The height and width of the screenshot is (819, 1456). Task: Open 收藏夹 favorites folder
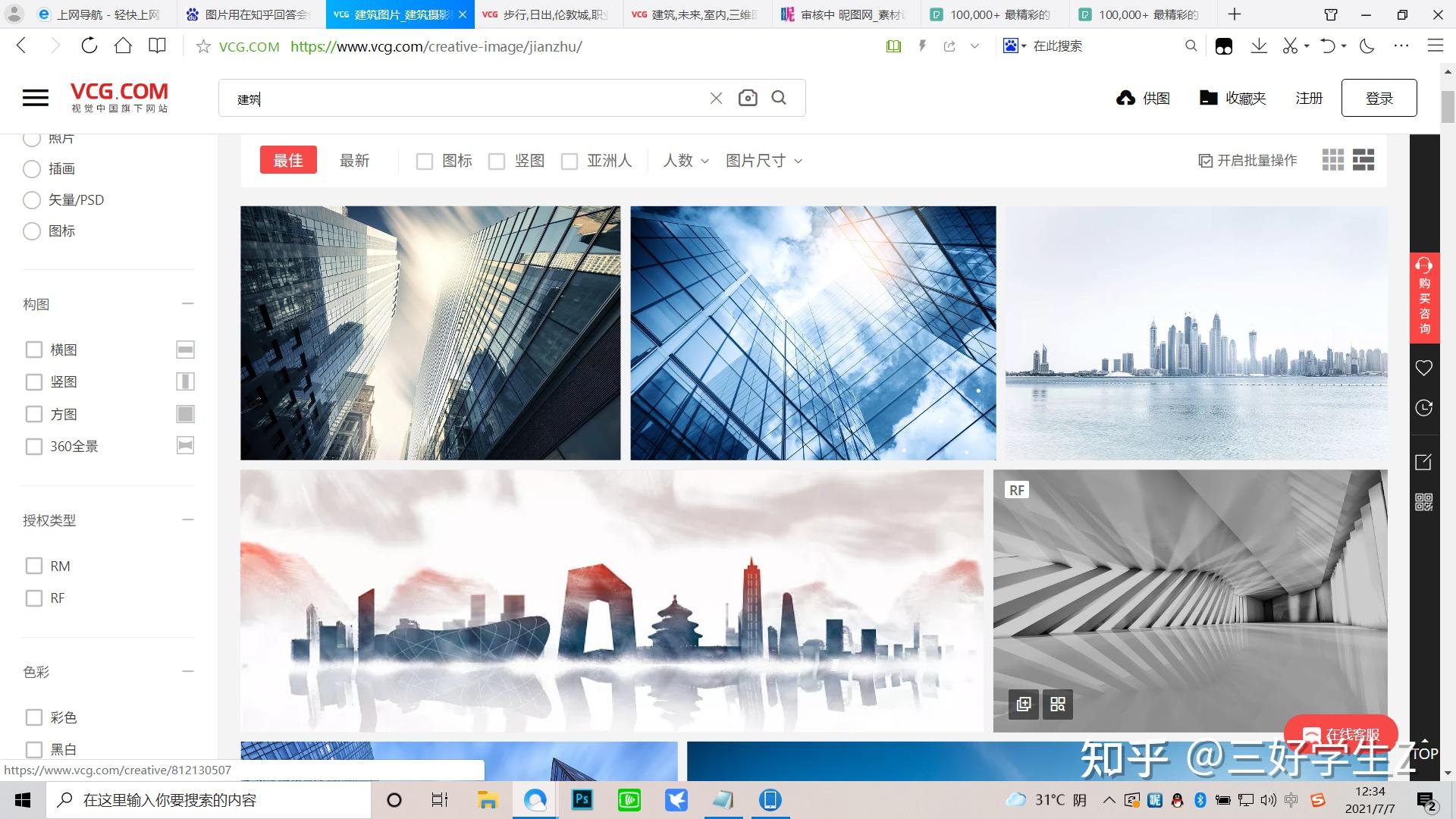click(x=1232, y=98)
